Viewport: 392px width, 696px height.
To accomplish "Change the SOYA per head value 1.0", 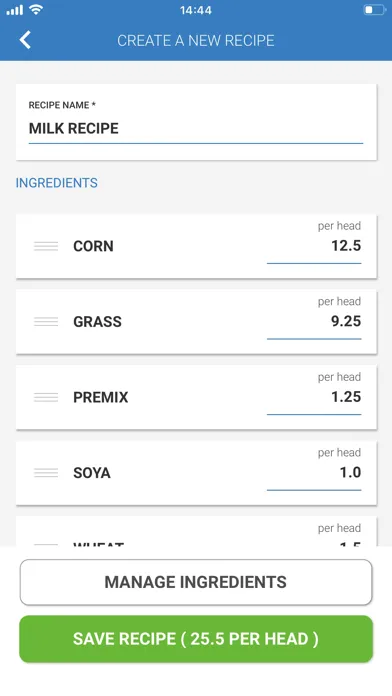I will coord(314,473).
